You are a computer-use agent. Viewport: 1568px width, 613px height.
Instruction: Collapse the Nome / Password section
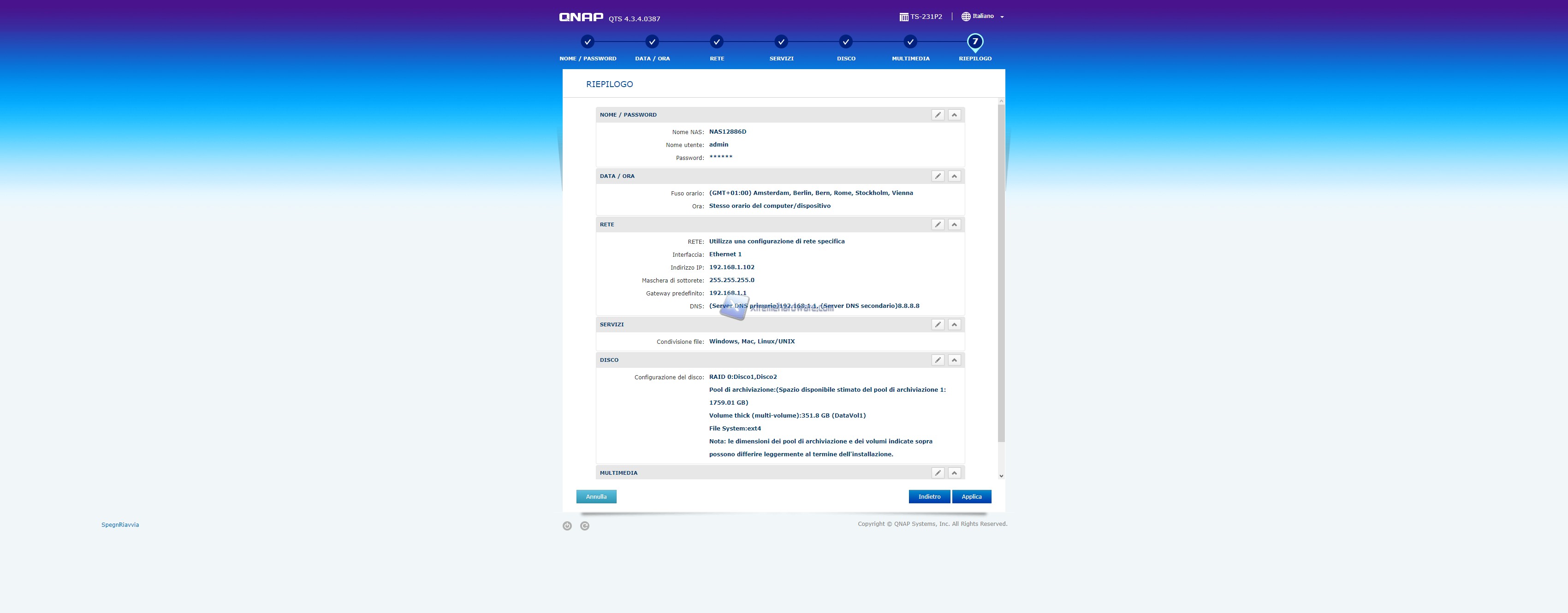click(954, 115)
